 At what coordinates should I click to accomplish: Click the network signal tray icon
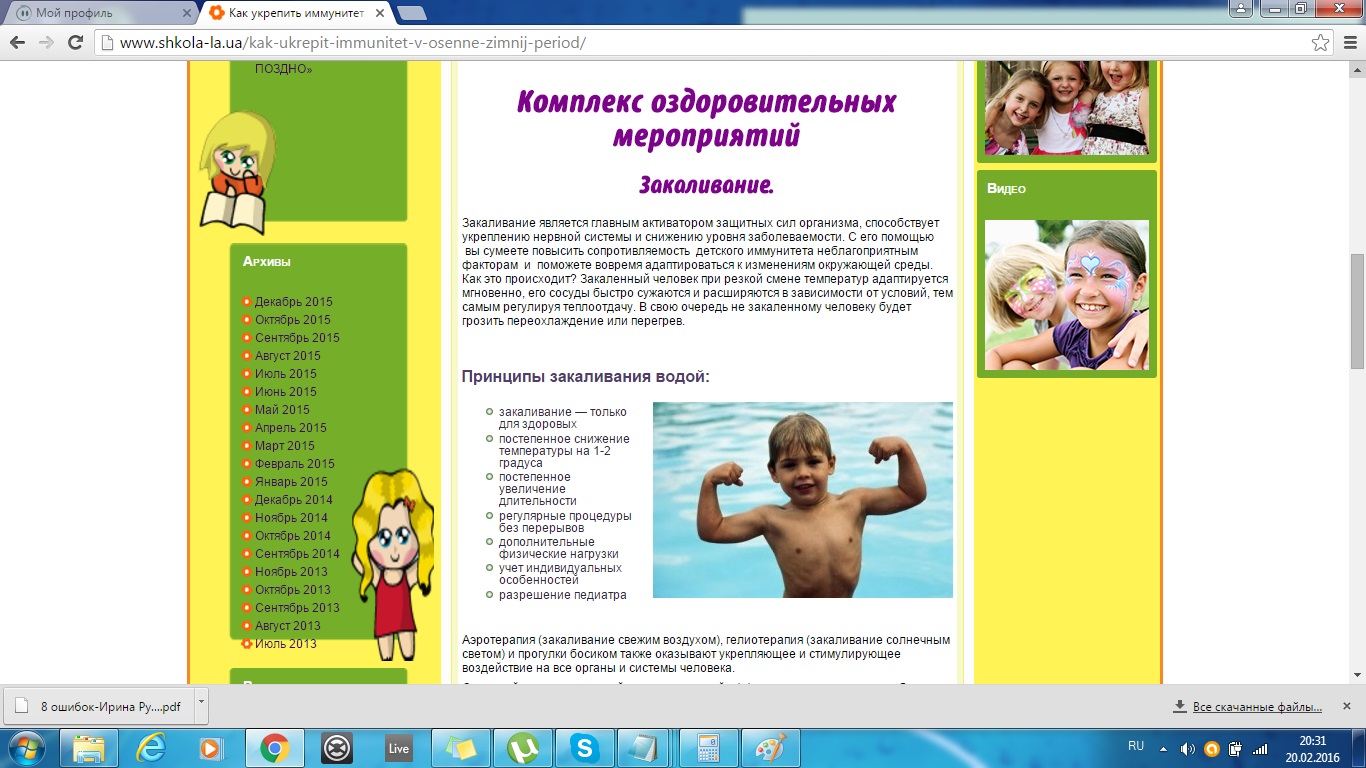[x=1260, y=748]
